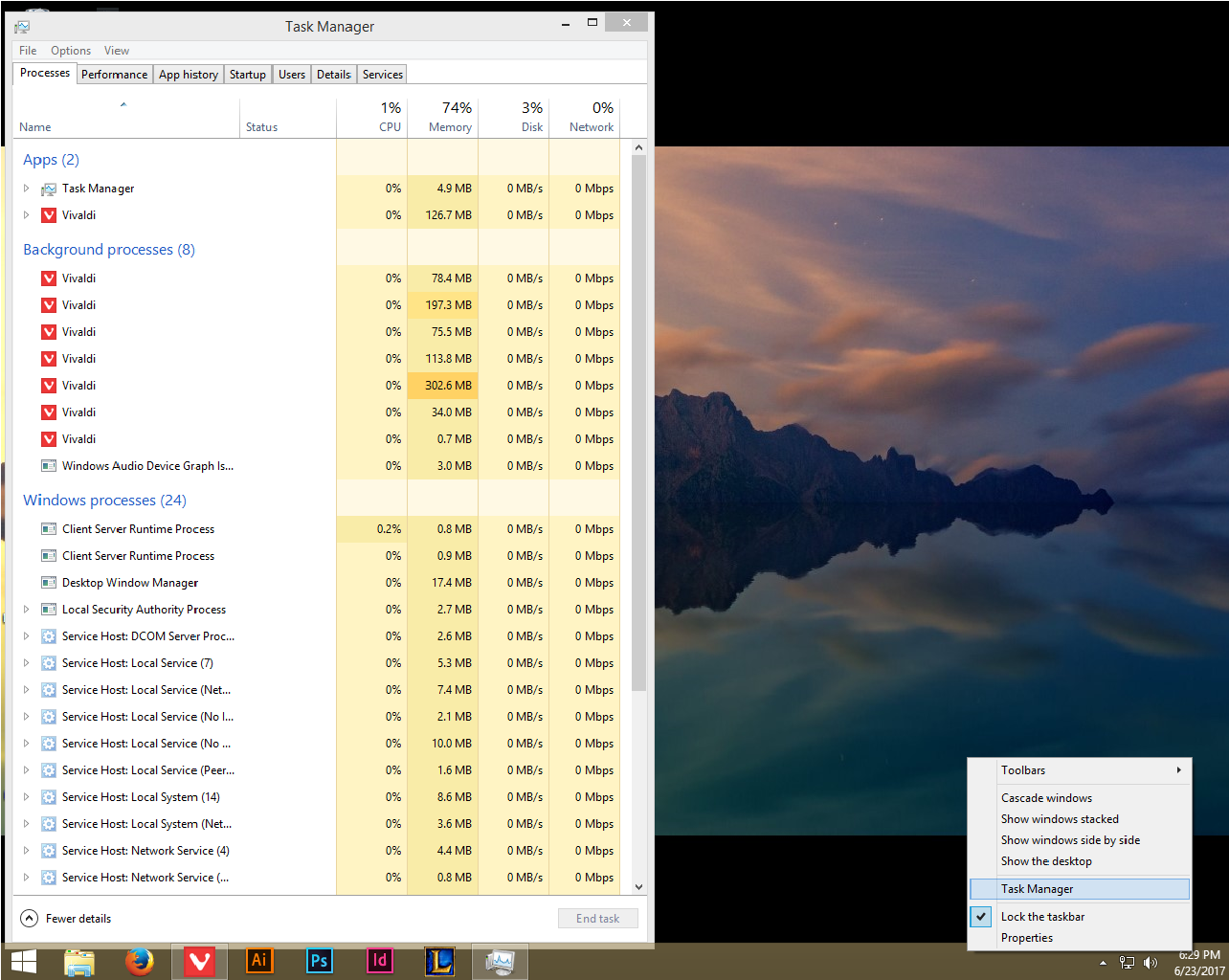Screen dimensions: 1229x980
Task: Open the Options menu
Action: tap(71, 51)
